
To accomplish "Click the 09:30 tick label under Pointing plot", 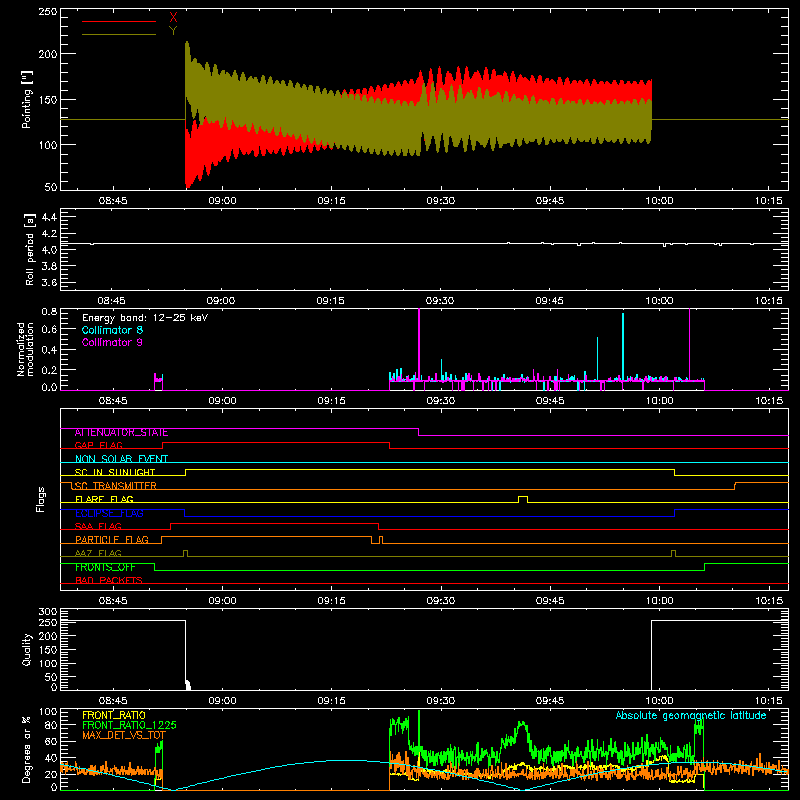I will (x=441, y=201).
